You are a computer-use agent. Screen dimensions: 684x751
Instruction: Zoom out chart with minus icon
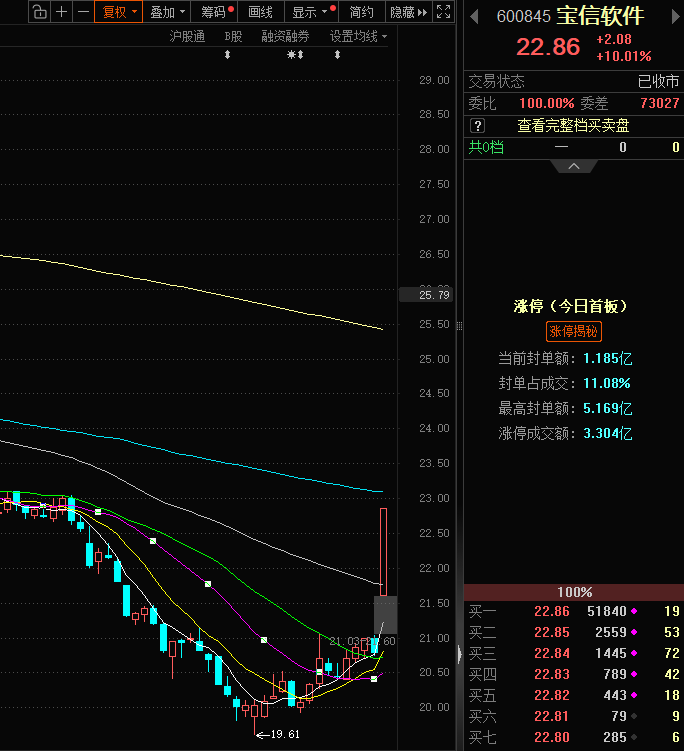coord(84,12)
